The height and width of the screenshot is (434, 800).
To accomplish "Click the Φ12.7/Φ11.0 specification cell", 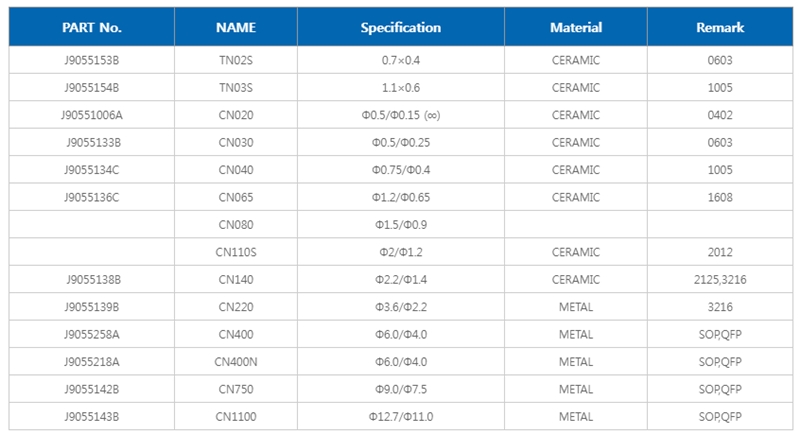I will [x=400, y=416].
